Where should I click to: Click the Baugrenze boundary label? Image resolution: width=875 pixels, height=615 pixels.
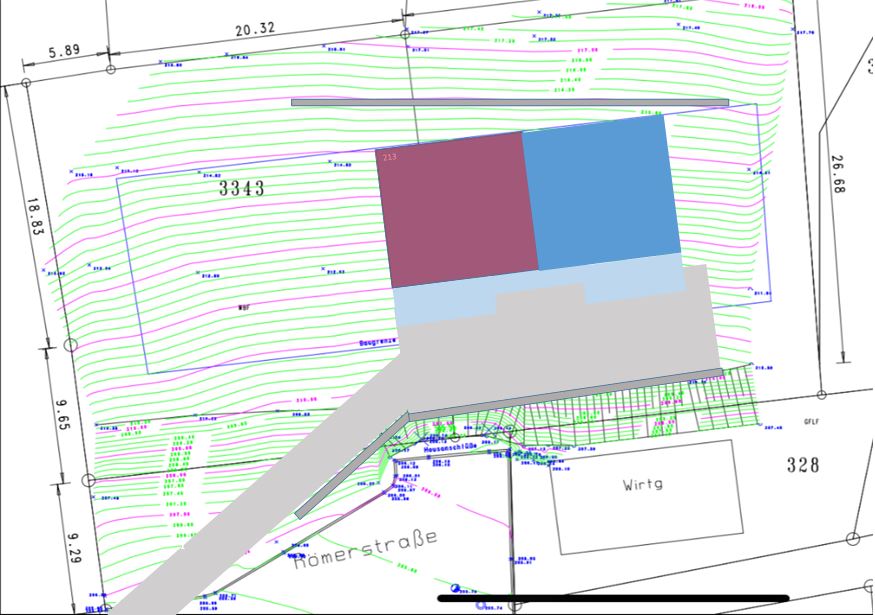(x=378, y=342)
